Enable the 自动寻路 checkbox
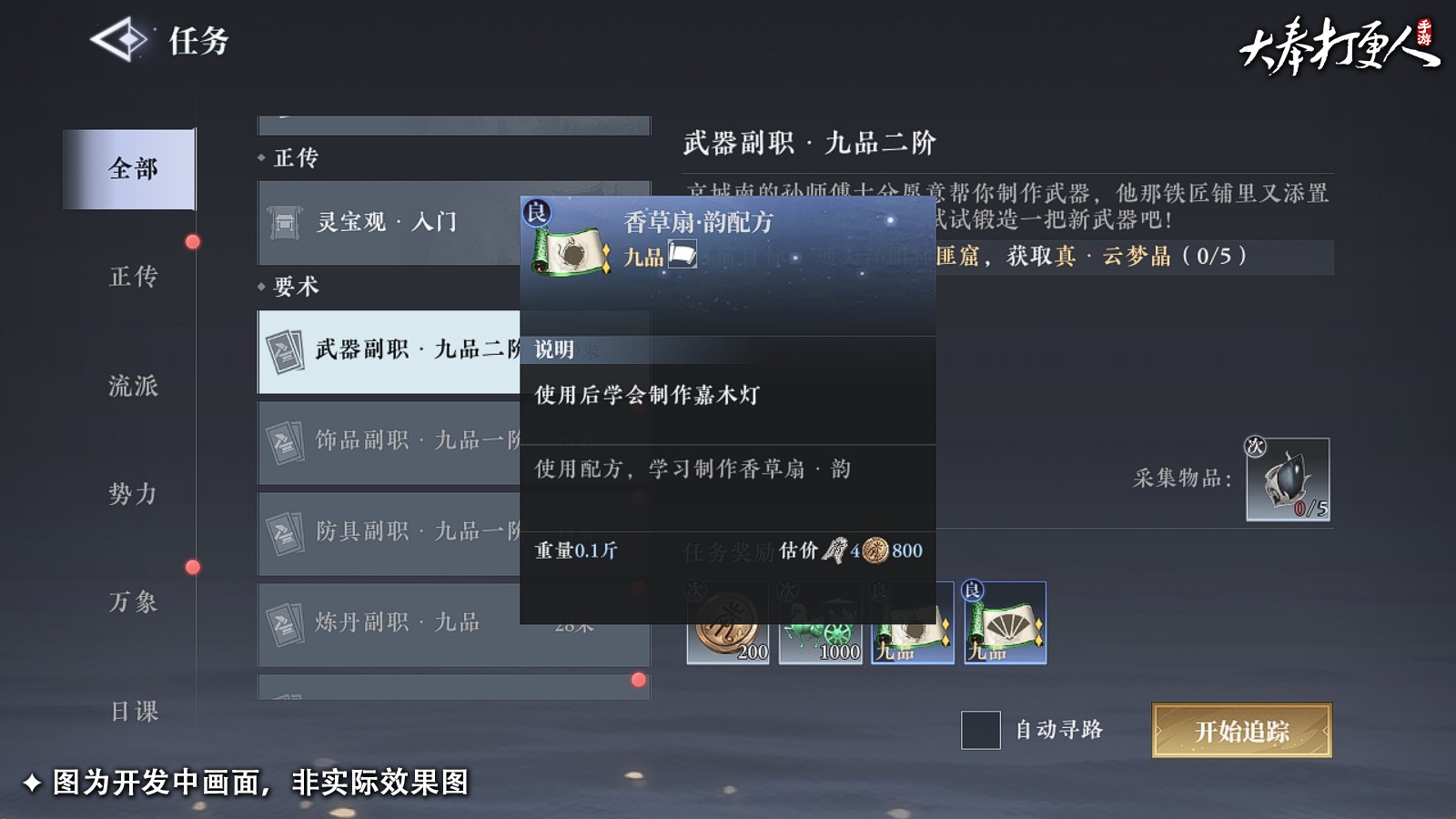The height and width of the screenshot is (819, 1456). [981, 730]
